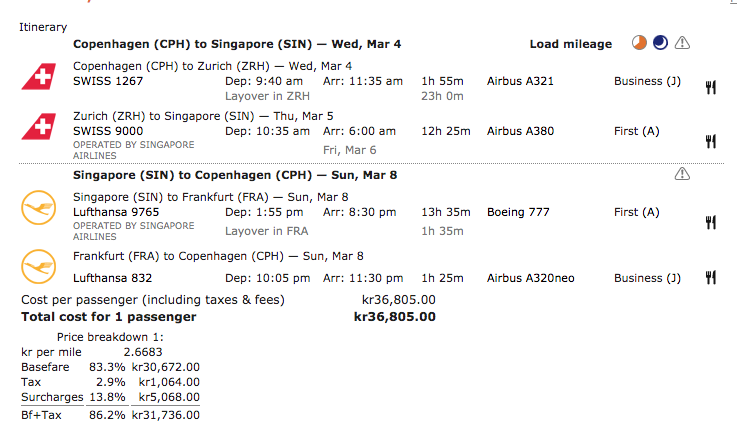The width and height of the screenshot is (737, 440).
Task: Click the meal icon for SWISS 1267
Action: (711, 87)
